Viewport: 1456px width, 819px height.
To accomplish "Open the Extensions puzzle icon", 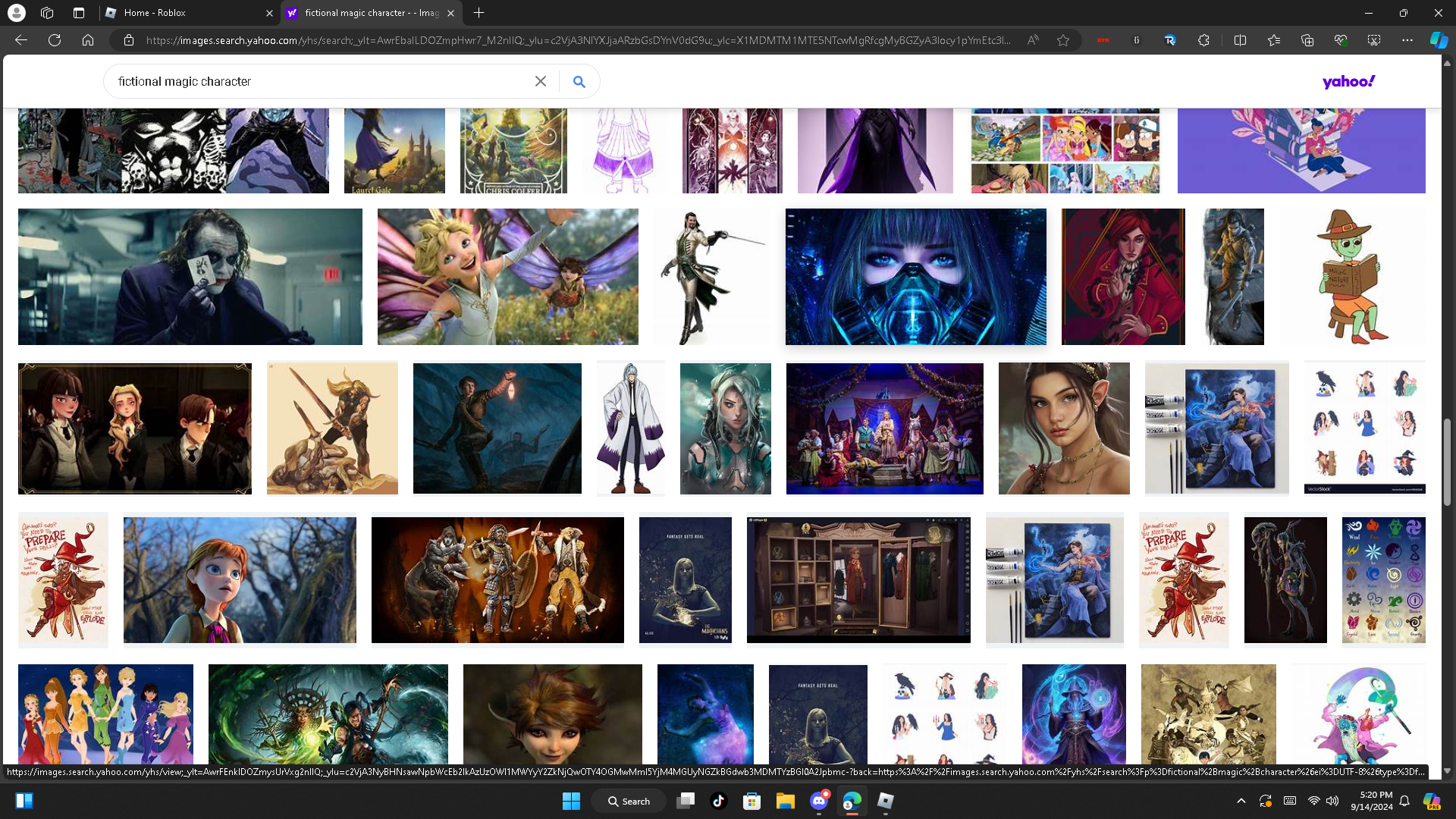I will click(1203, 40).
